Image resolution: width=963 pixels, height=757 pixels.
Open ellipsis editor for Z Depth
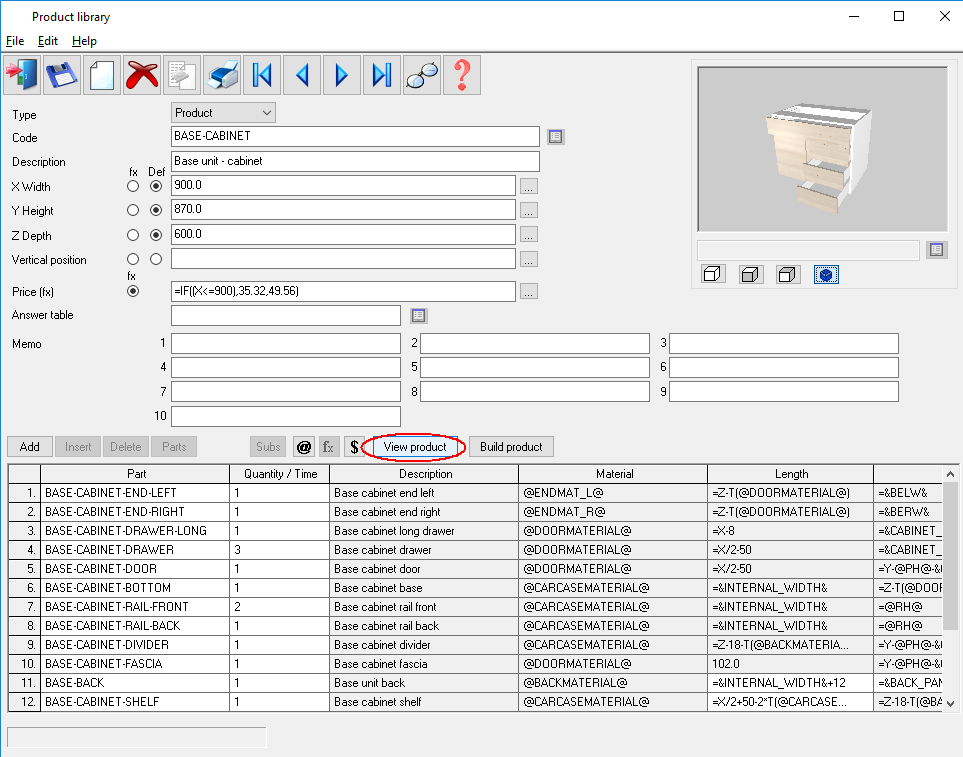click(x=529, y=235)
